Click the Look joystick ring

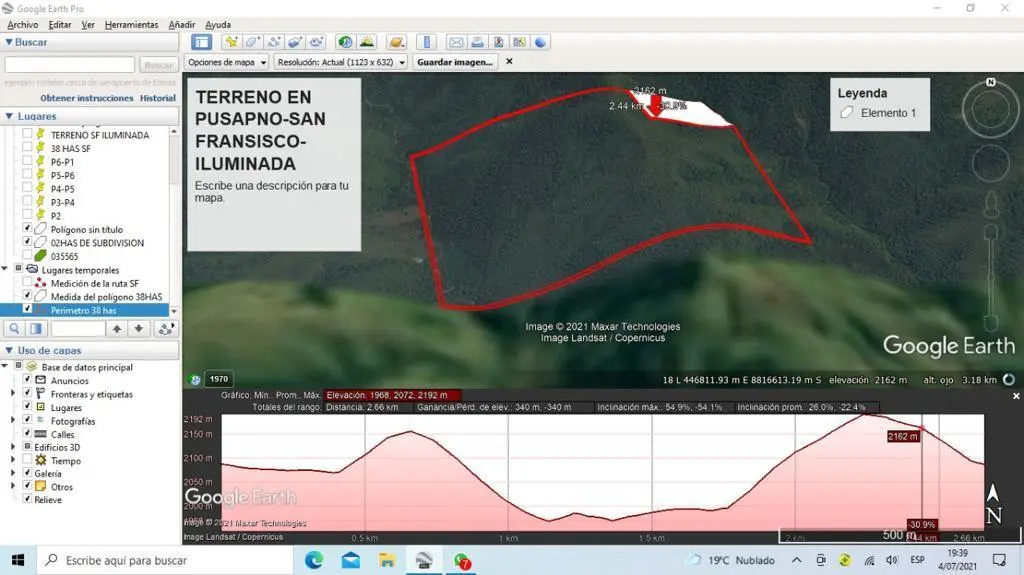point(991,110)
